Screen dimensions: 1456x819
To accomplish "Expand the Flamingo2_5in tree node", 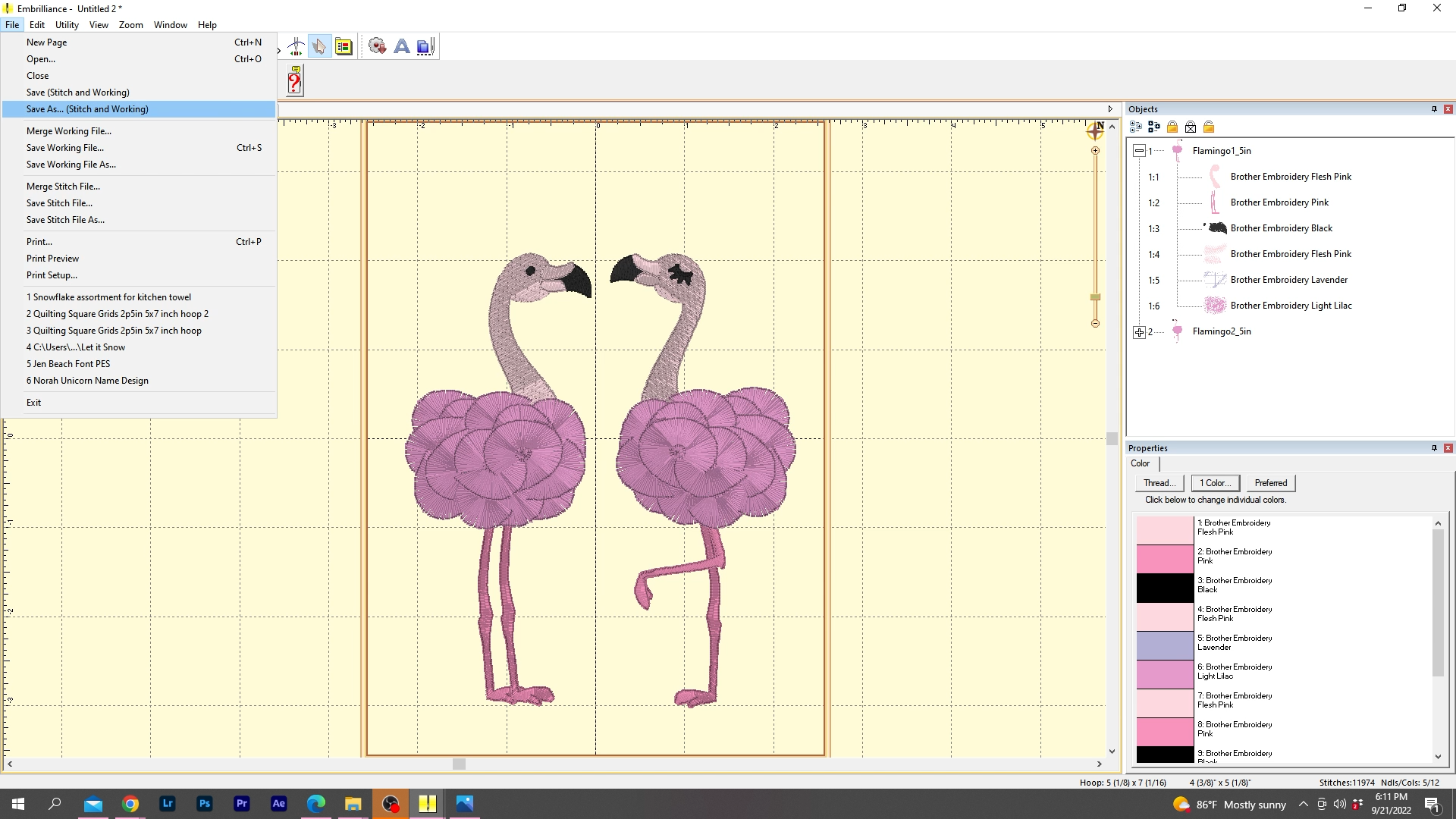I will (1139, 332).
